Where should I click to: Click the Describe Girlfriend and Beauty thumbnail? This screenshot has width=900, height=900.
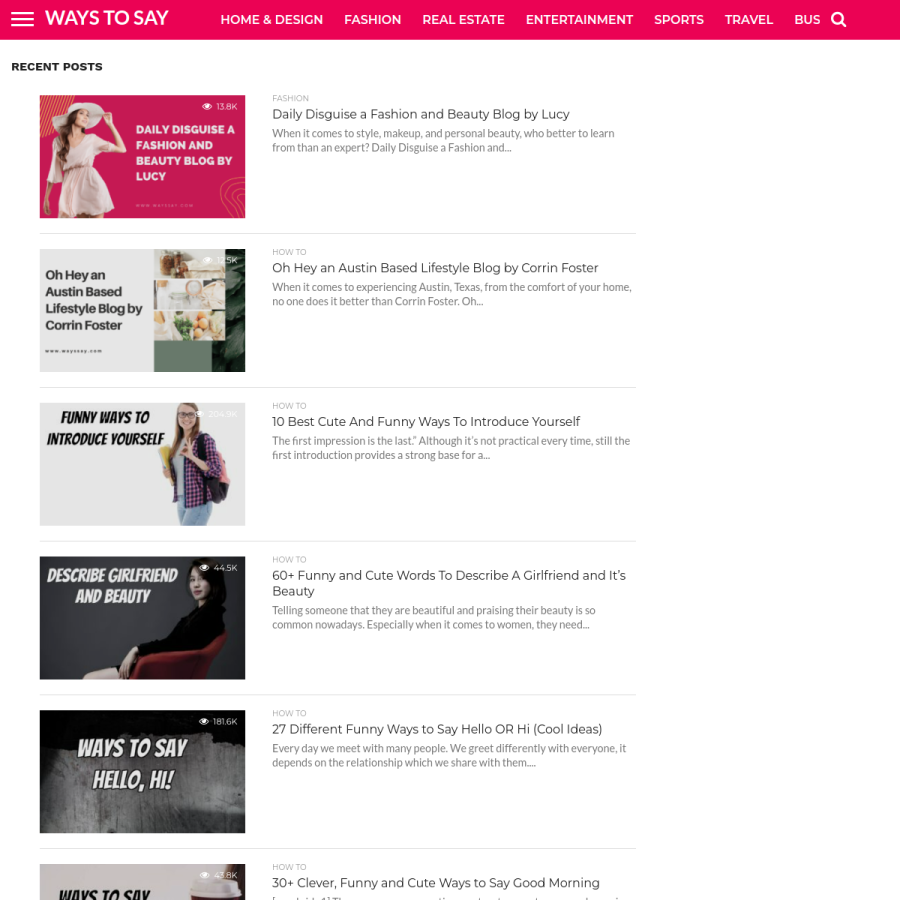click(142, 618)
